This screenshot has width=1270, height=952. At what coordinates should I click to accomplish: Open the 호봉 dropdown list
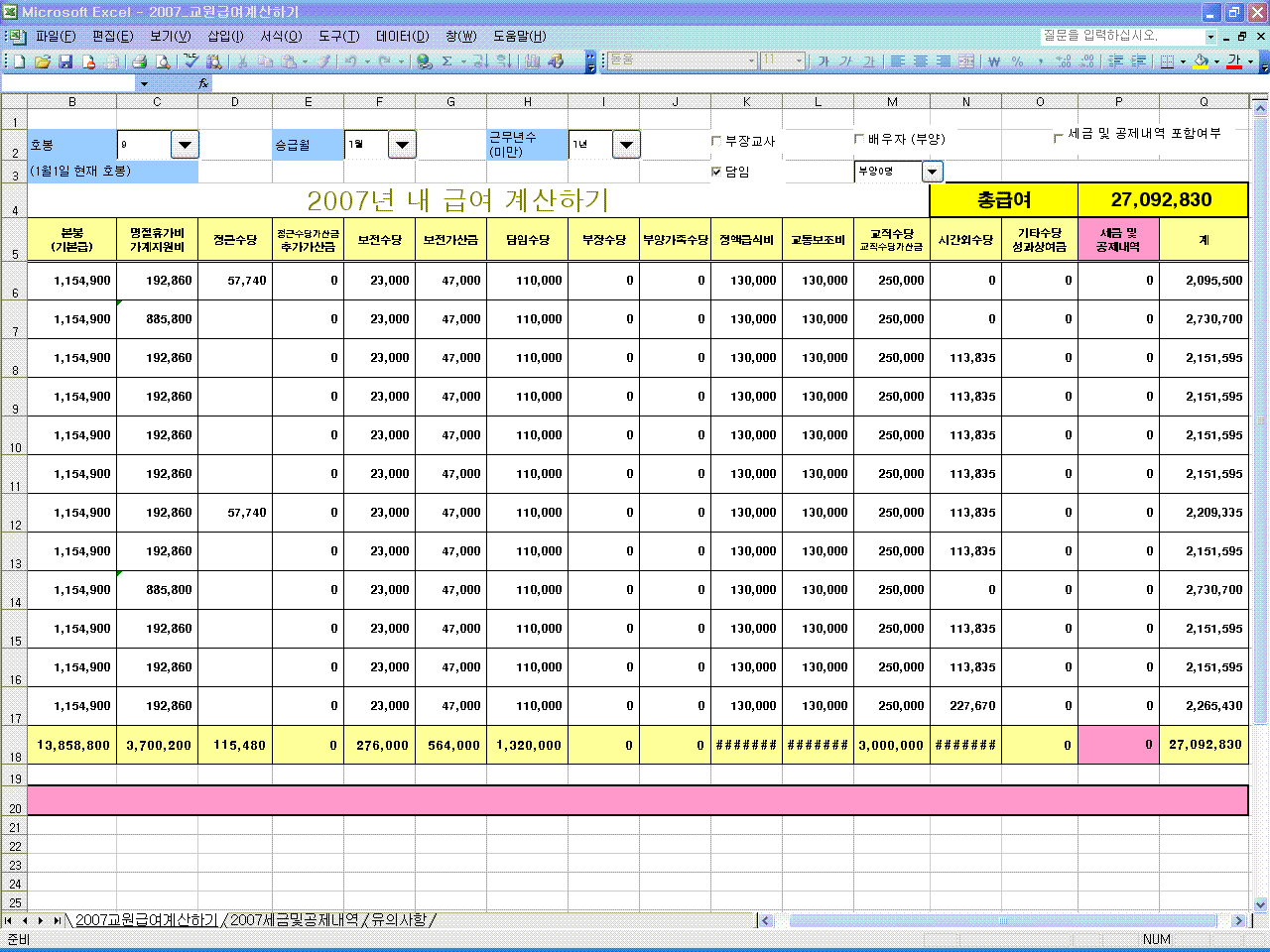pos(185,145)
